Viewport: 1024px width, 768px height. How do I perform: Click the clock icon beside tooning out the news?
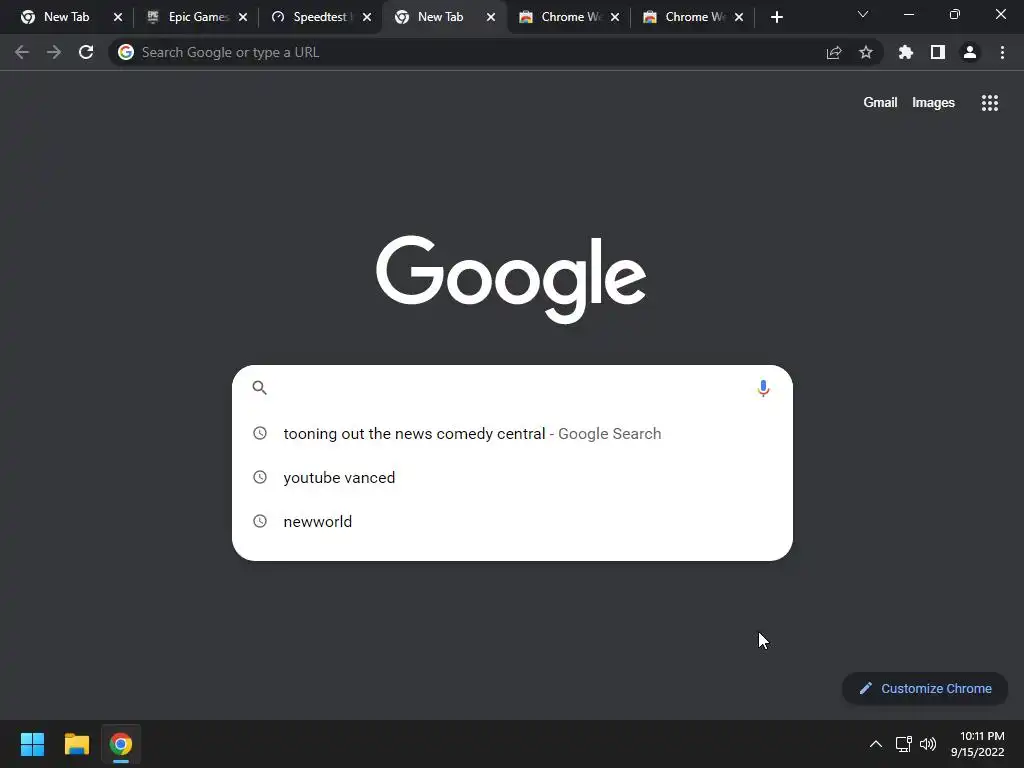[x=260, y=433]
